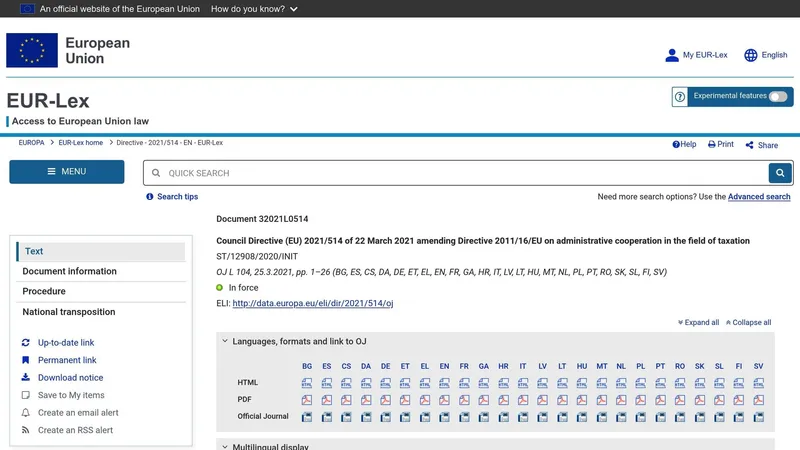Open German HTML version icon
The image size is (800, 450).
pos(386,383)
